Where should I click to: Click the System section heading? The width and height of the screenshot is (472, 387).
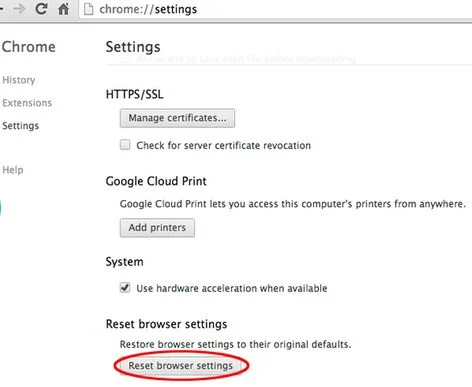coord(124,262)
